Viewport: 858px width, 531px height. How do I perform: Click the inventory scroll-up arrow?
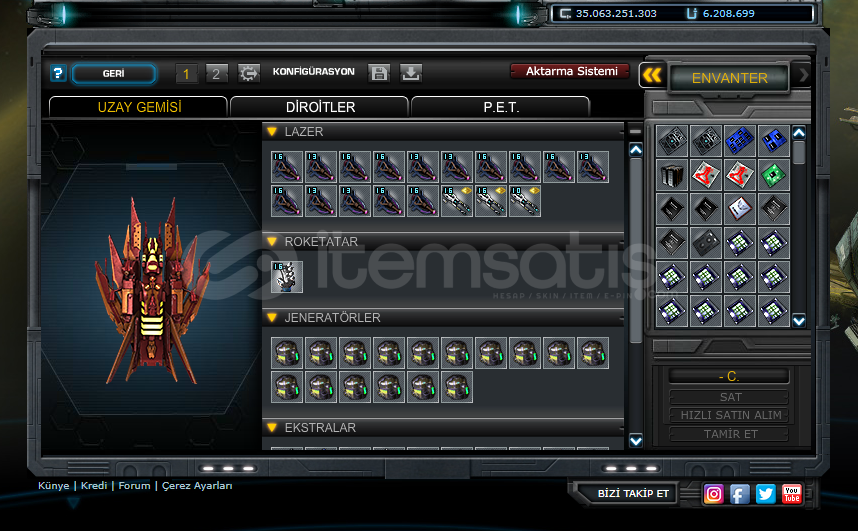(799, 132)
